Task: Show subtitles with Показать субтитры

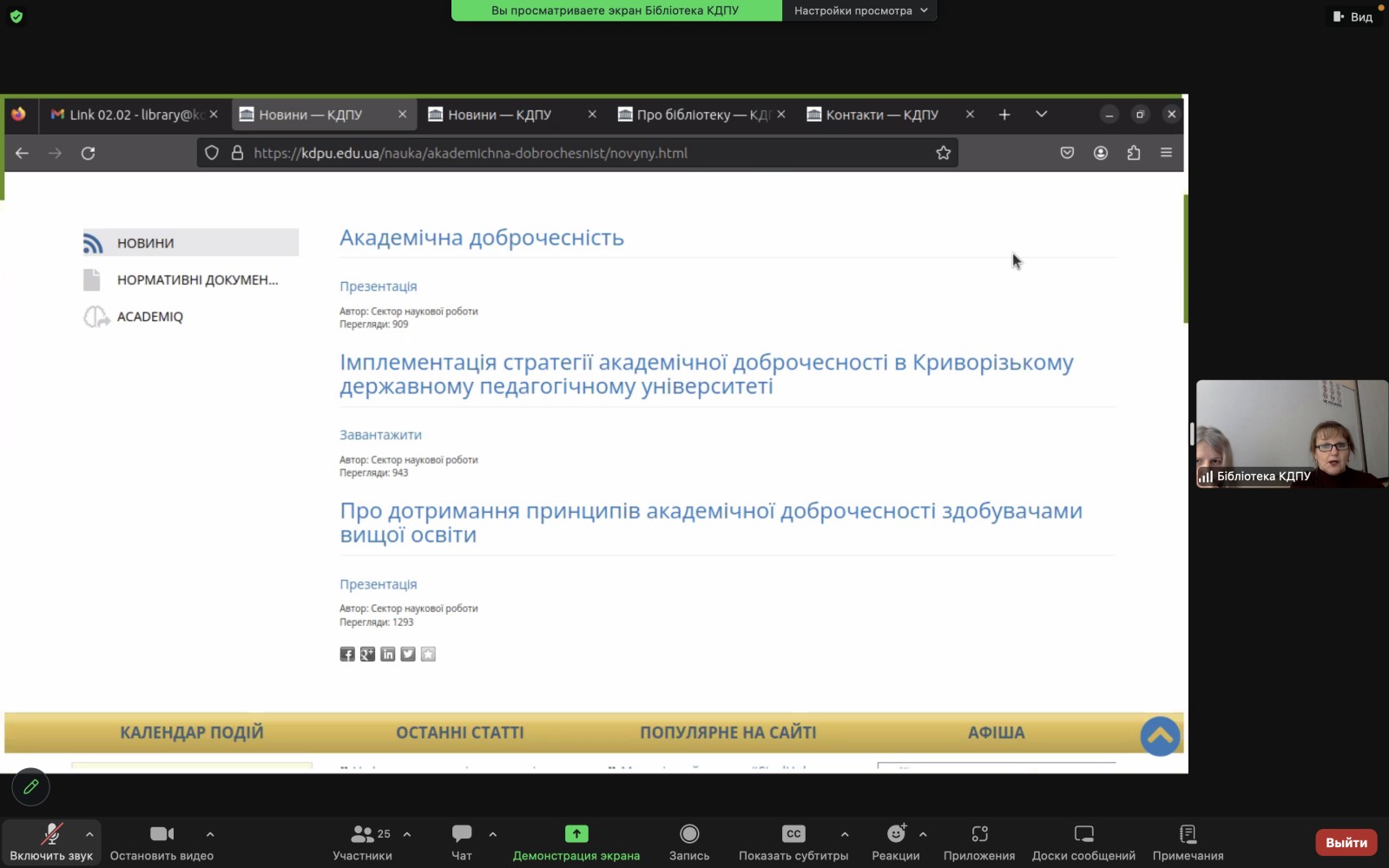Action: [x=793, y=843]
